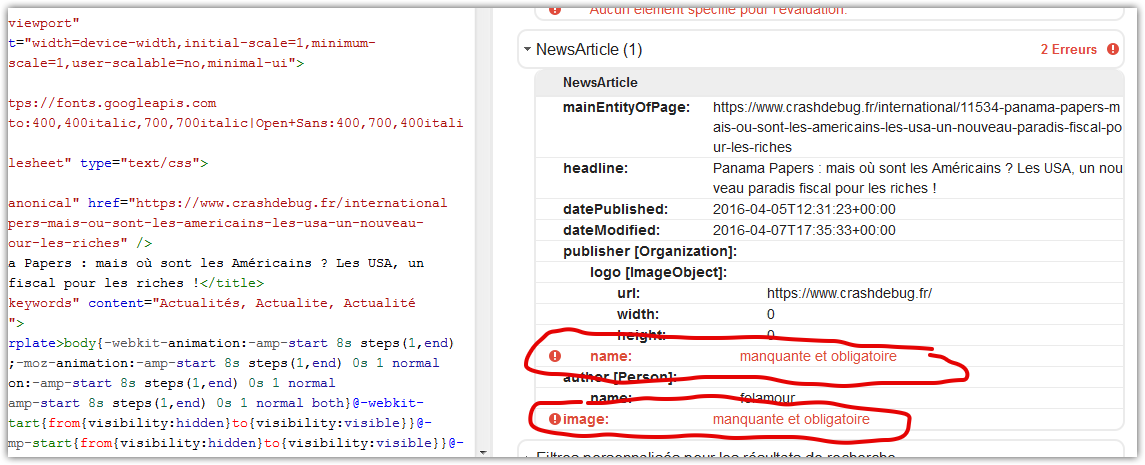Click the canonical href code line
Viewport: 1145px width, 465px height.
[x=228, y=203]
